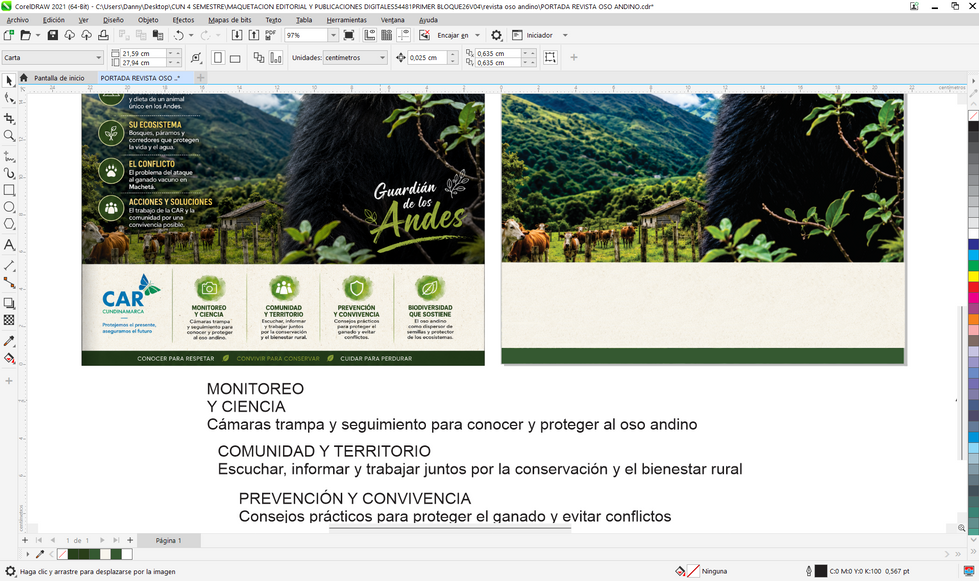Apply size to current page only

coord(275,58)
